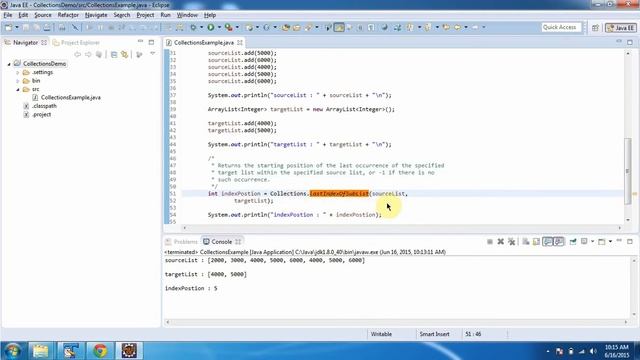This screenshot has width=640, height=360.
Task: Open the Open Console dropdown arrow
Action: pyautogui.click(x=610, y=242)
